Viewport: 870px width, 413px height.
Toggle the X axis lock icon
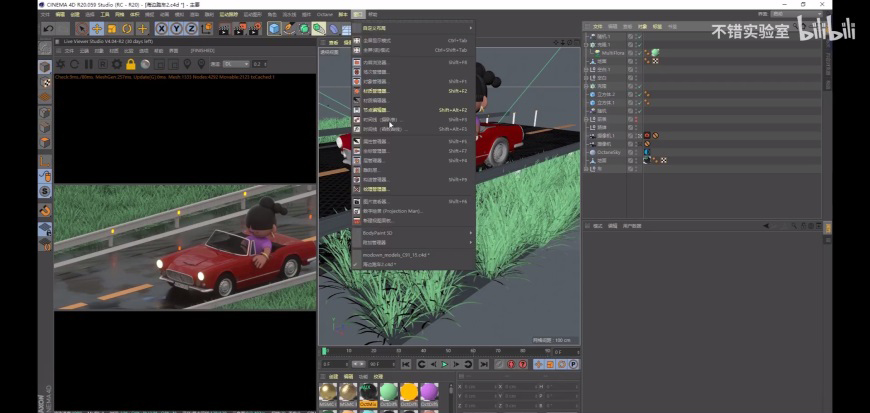(162, 29)
